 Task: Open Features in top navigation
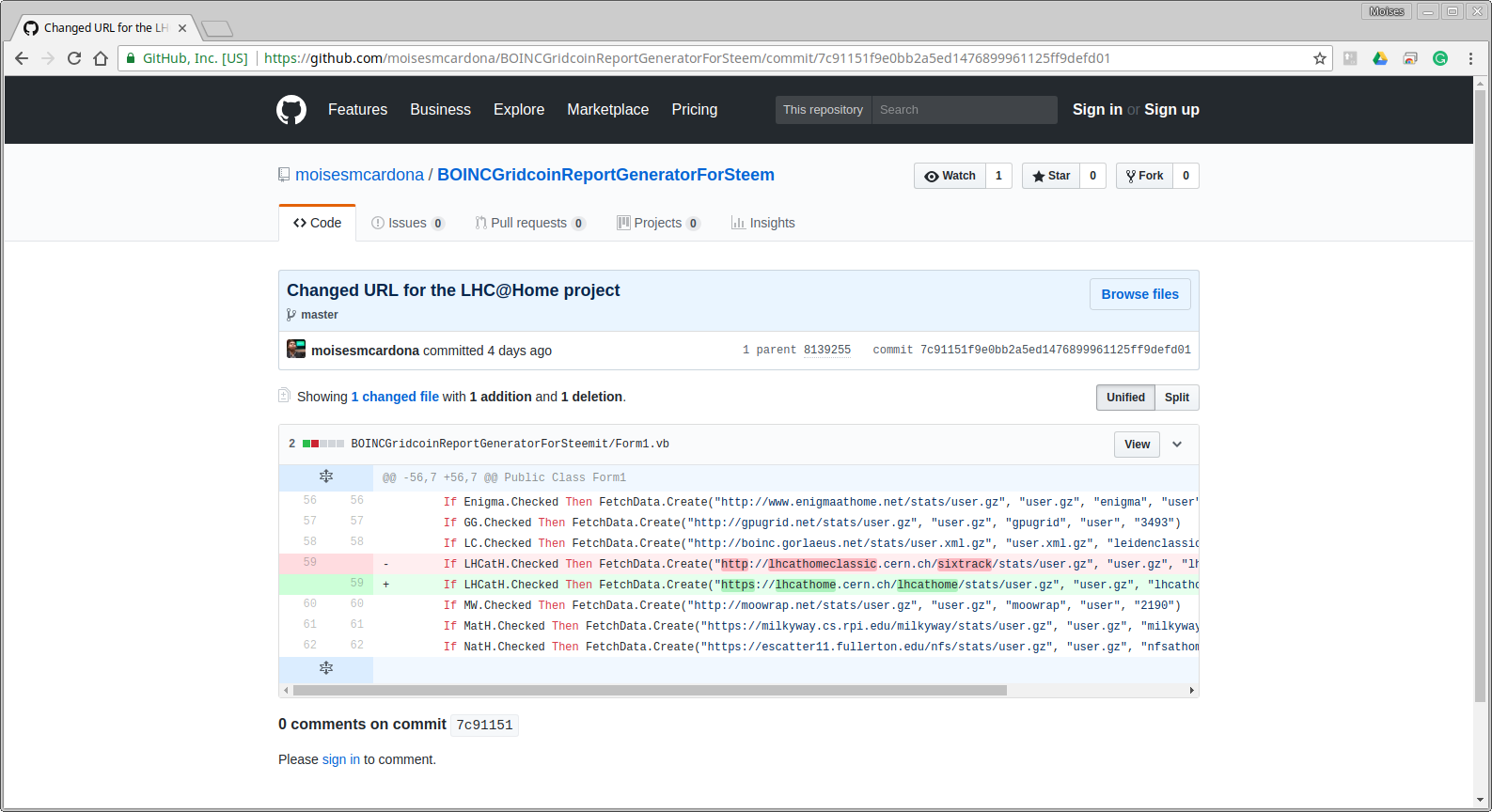click(357, 110)
